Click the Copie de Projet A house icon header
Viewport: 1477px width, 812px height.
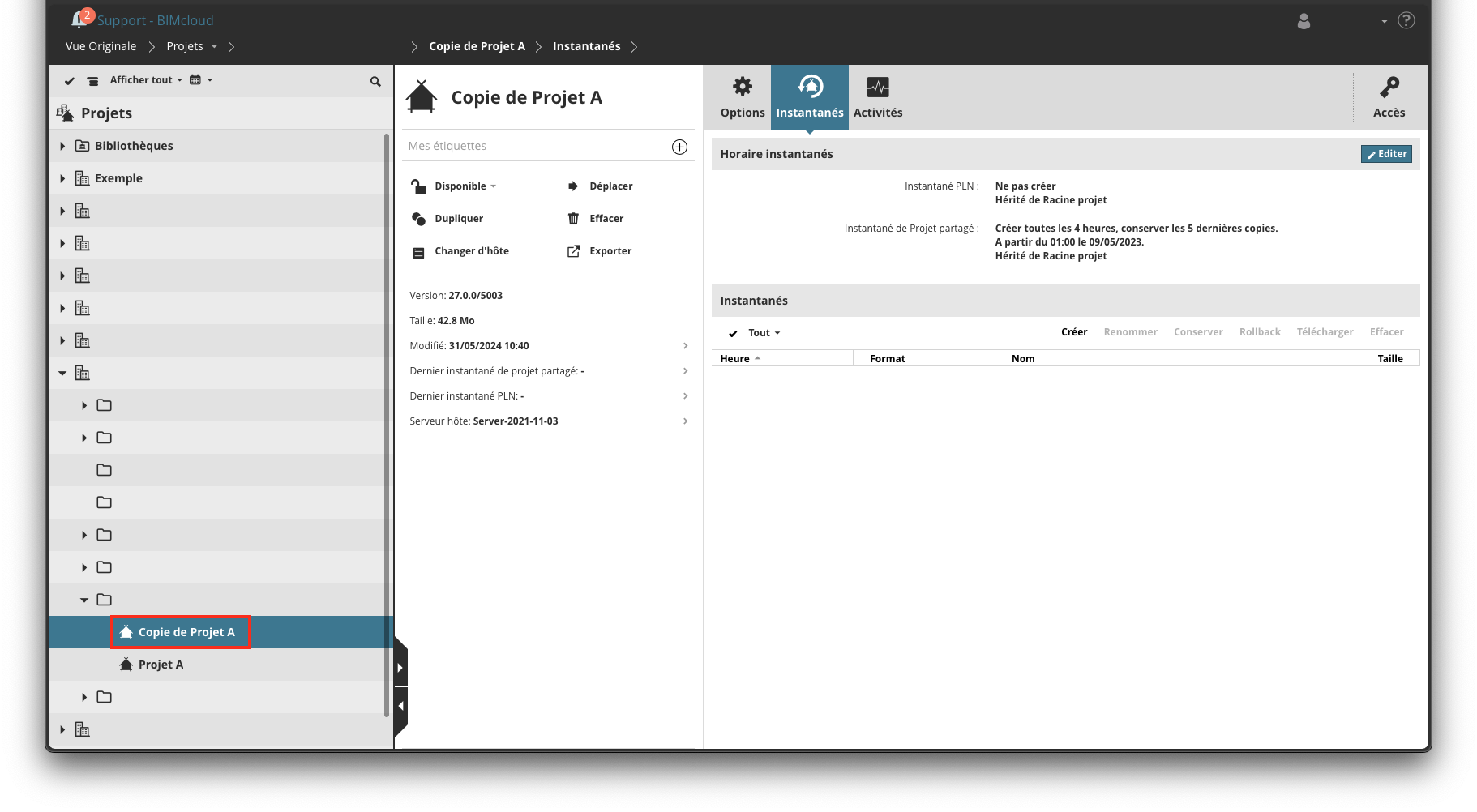coord(422,96)
